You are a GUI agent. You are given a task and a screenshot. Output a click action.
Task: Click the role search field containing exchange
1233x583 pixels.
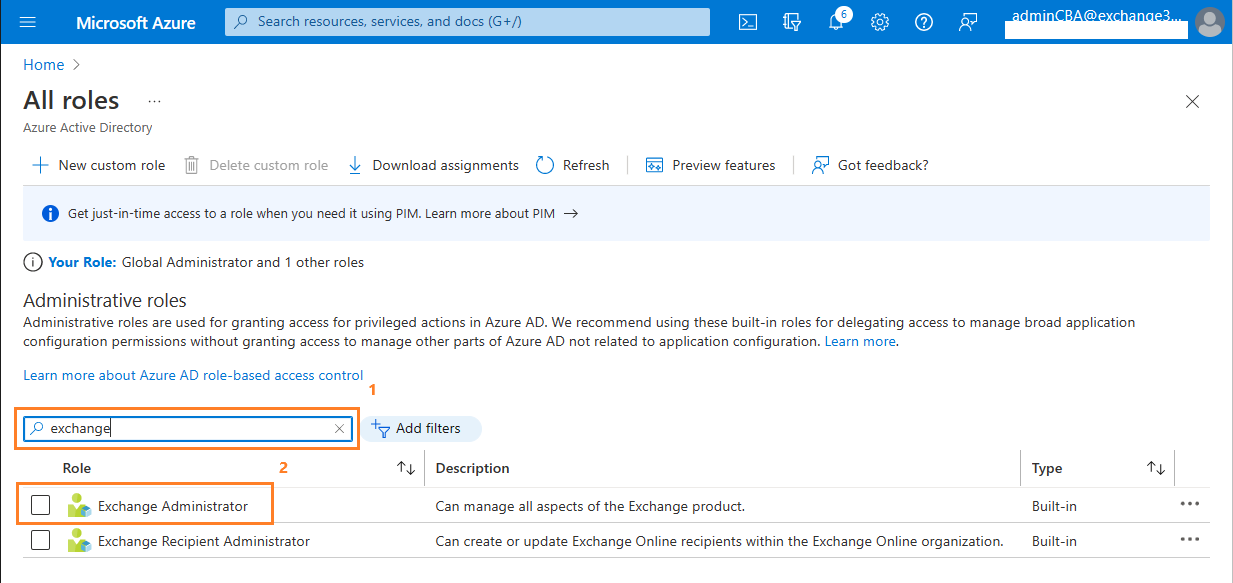[x=189, y=428]
